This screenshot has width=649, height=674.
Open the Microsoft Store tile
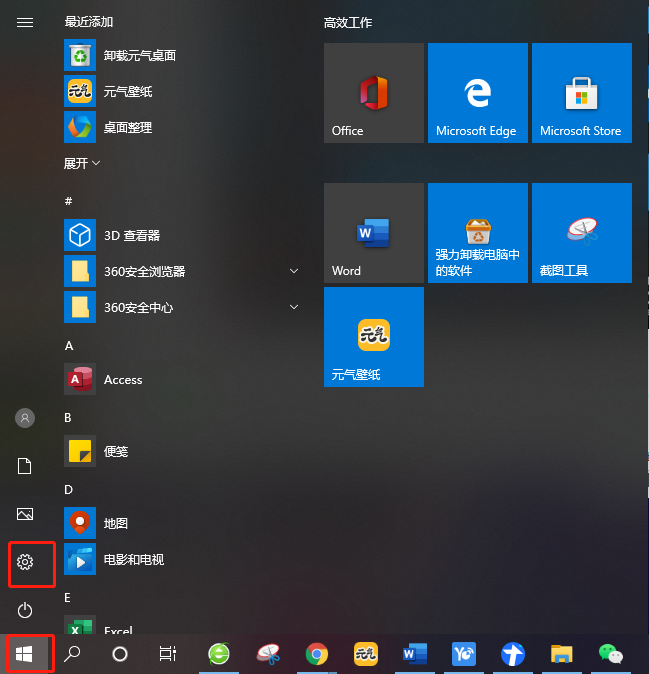[x=581, y=93]
